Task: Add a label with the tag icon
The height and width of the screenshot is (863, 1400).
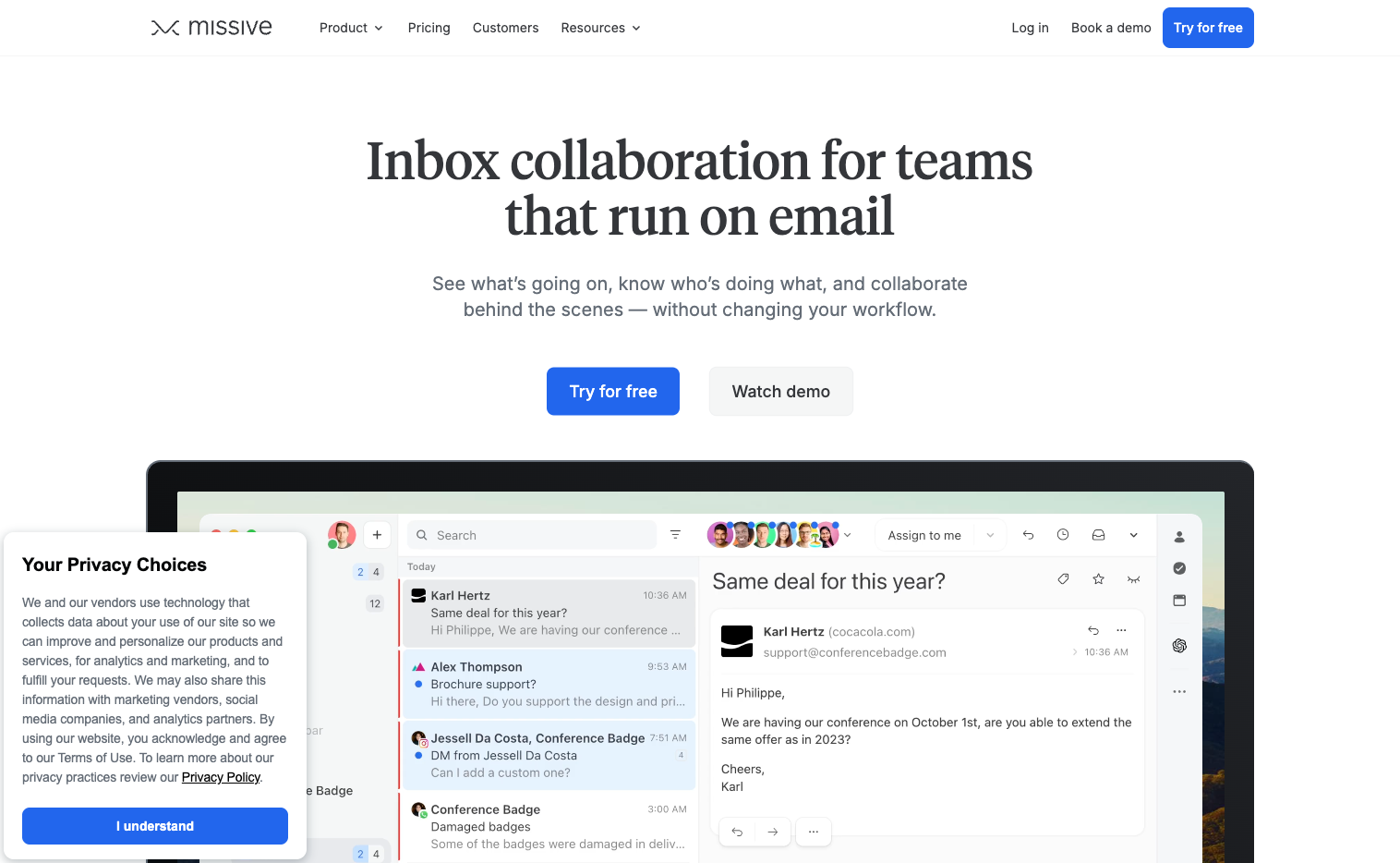Action: 1063,578
